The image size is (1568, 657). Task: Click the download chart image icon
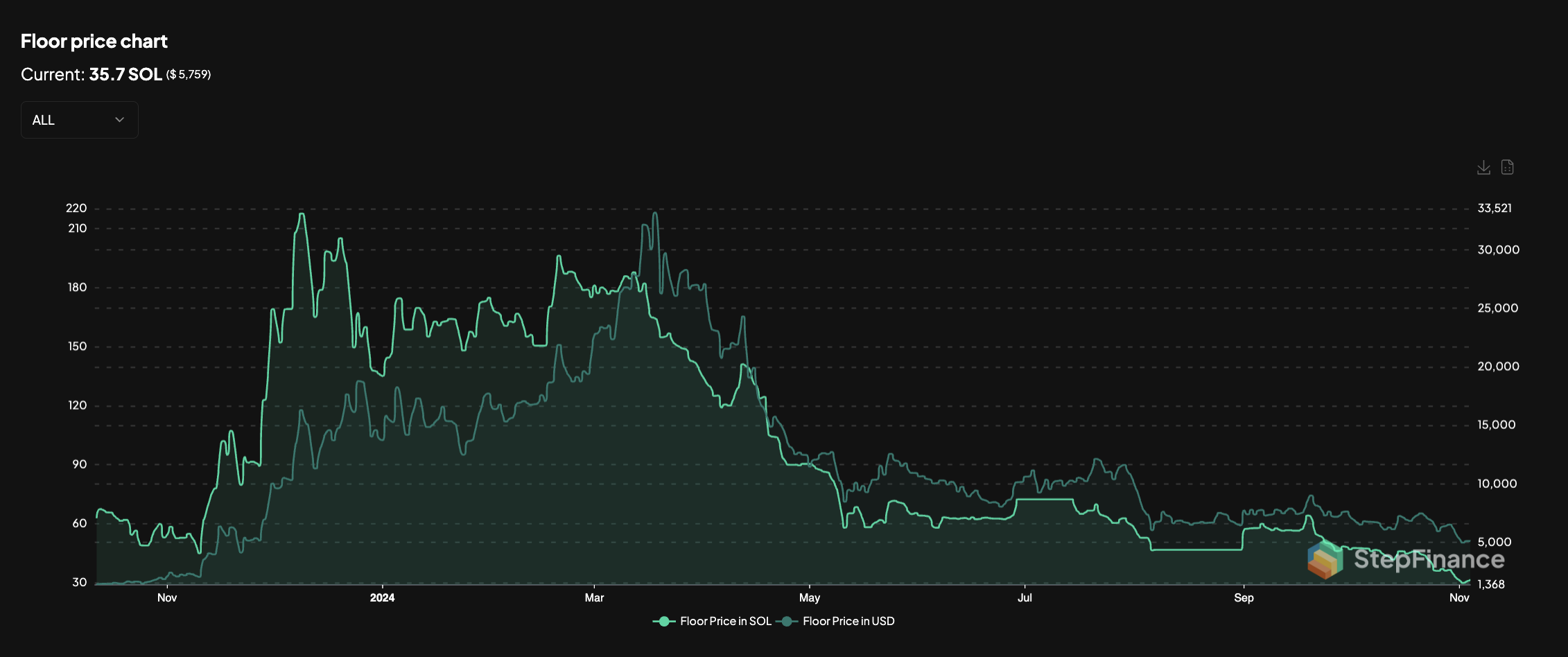point(1483,168)
